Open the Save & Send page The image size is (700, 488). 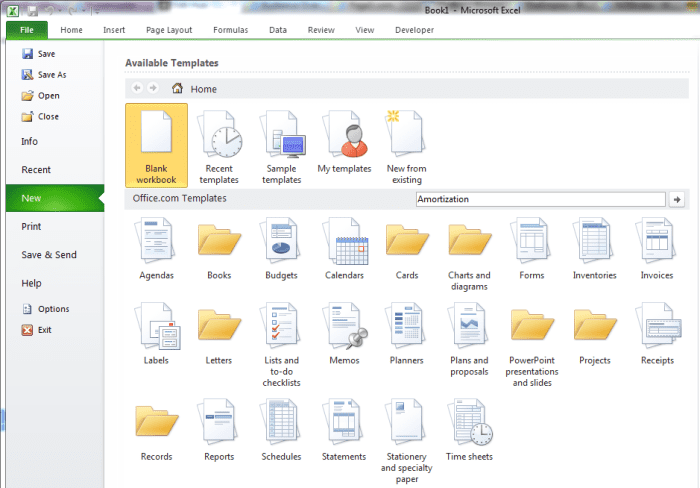pyautogui.click(x=49, y=254)
